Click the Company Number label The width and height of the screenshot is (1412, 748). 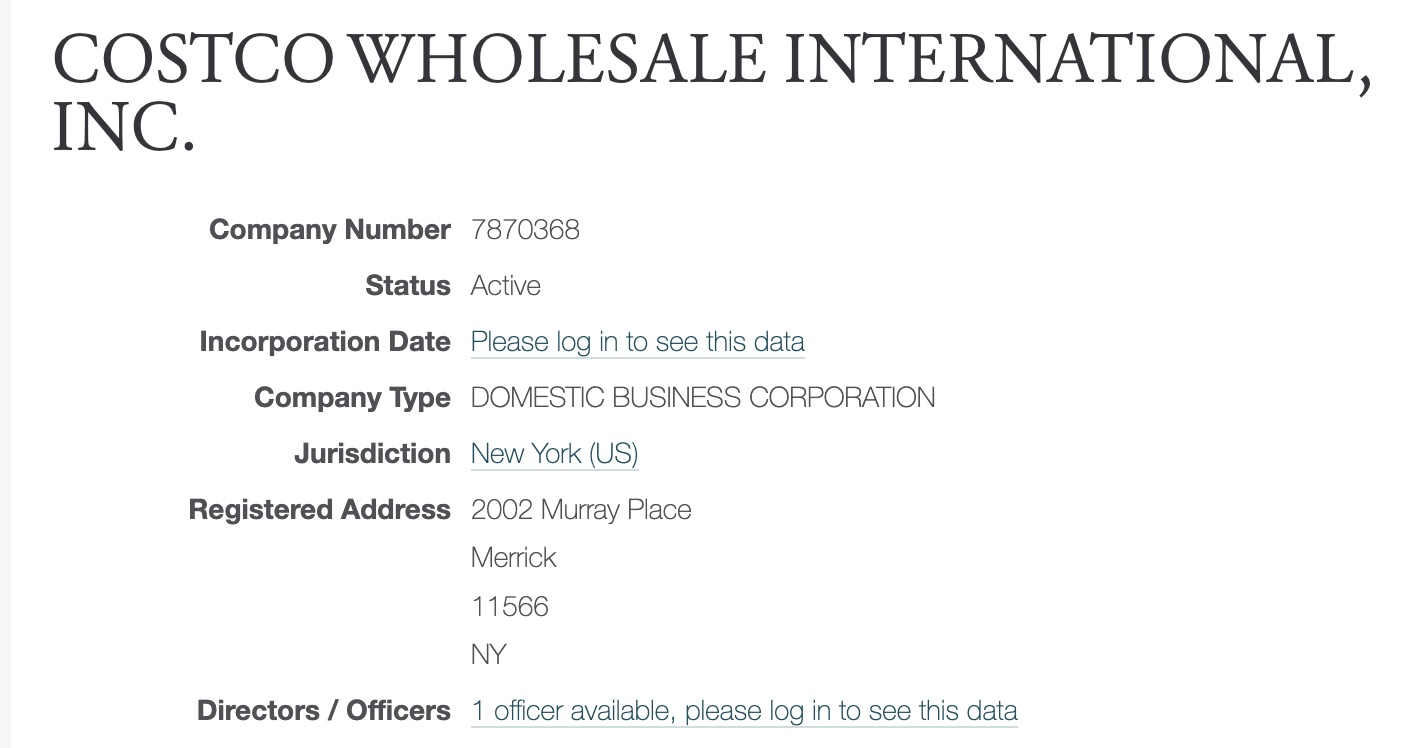(x=329, y=230)
